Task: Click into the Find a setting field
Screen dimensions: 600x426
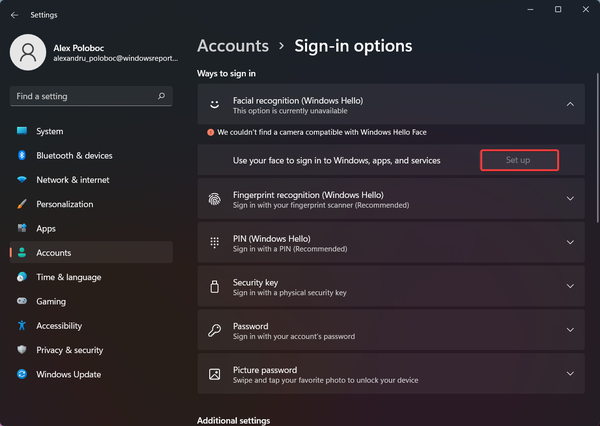Action: click(x=80, y=97)
